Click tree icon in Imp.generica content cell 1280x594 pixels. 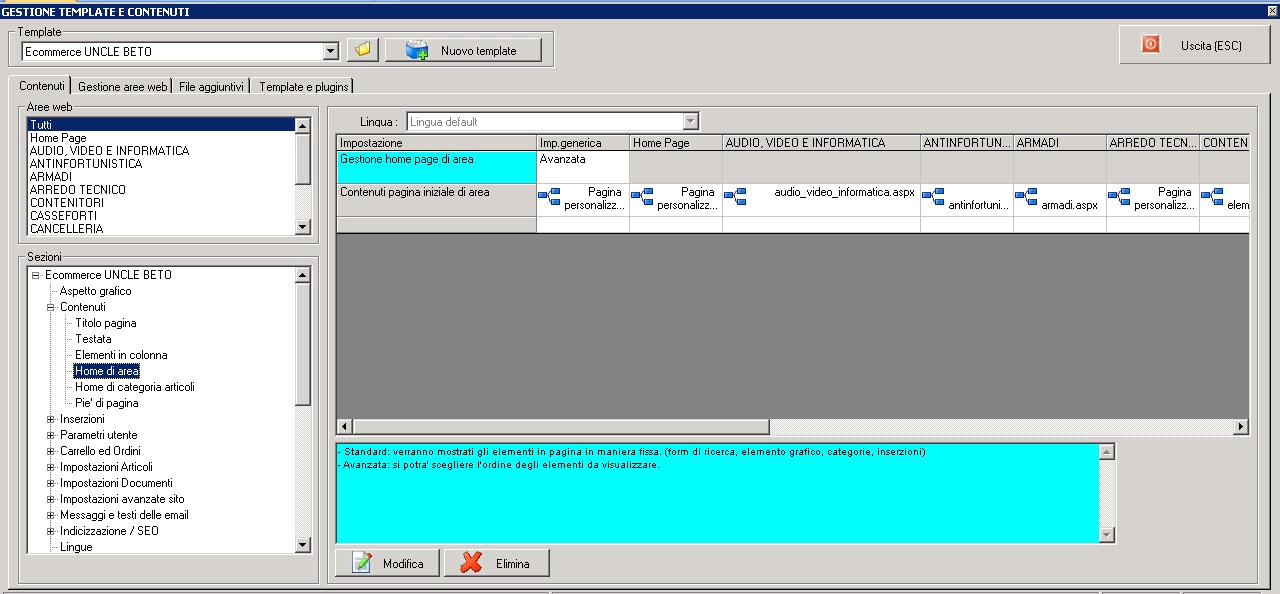[549, 195]
